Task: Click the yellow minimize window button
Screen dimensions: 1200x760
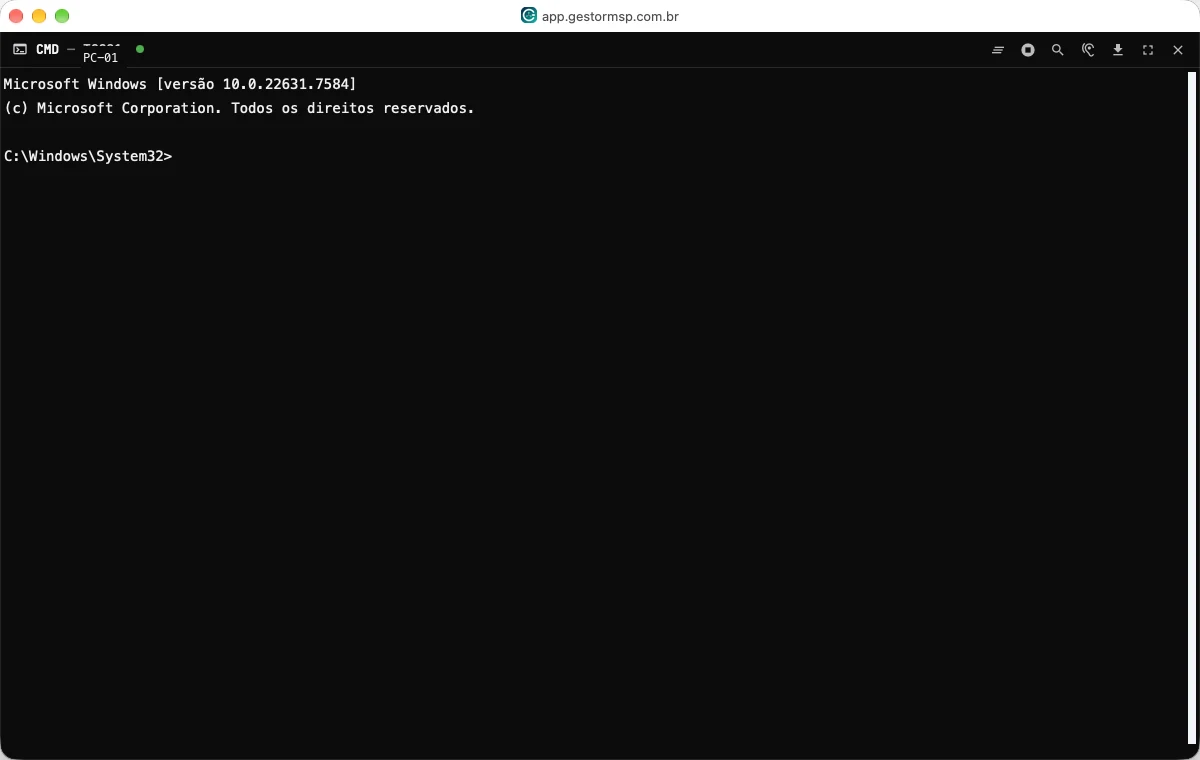Action: click(x=39, y=16)
